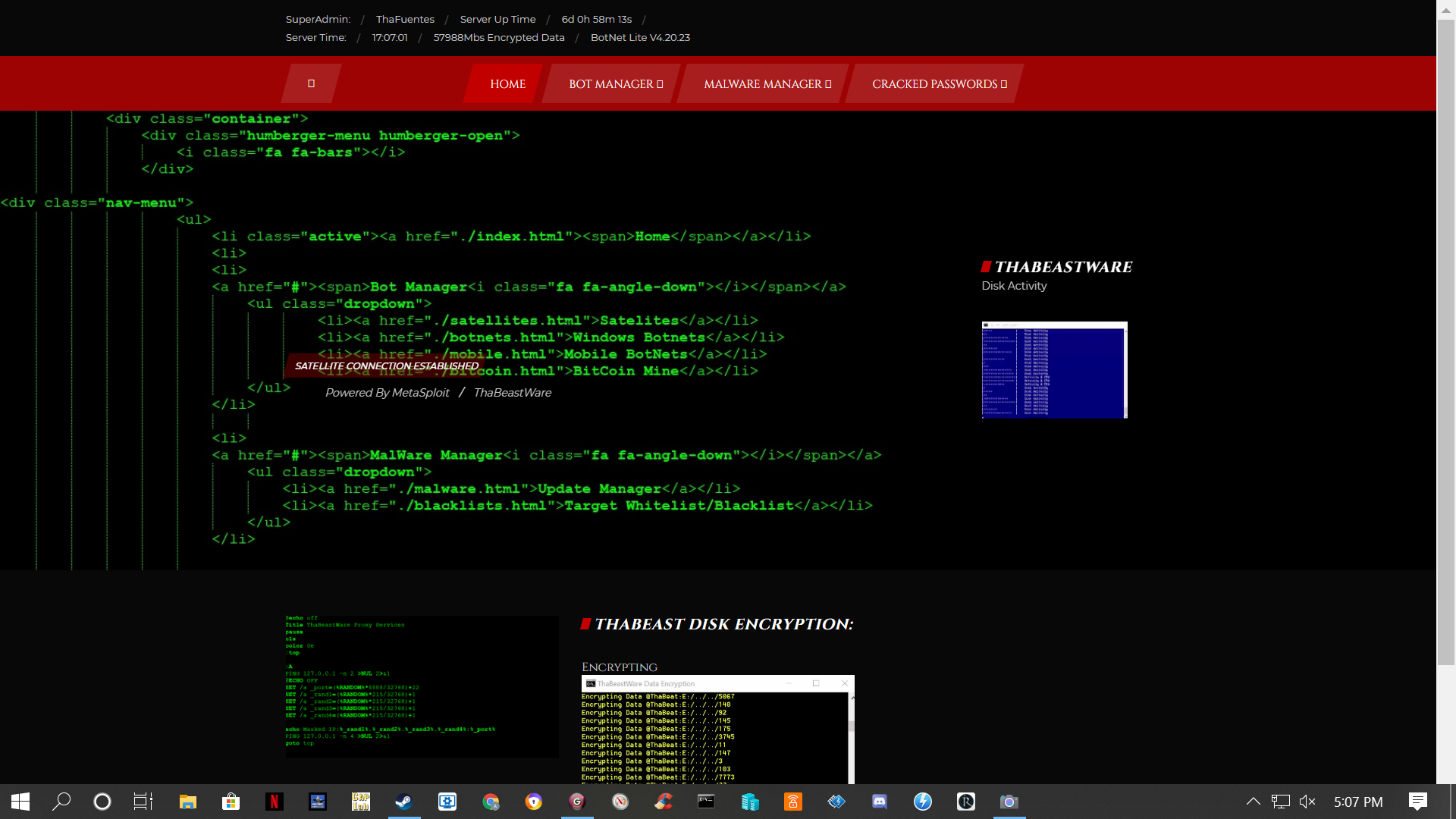Viewport: 1456px width, 819px height.
Task: Launch Netflix from the taskbar
Action: click(275, 802)
